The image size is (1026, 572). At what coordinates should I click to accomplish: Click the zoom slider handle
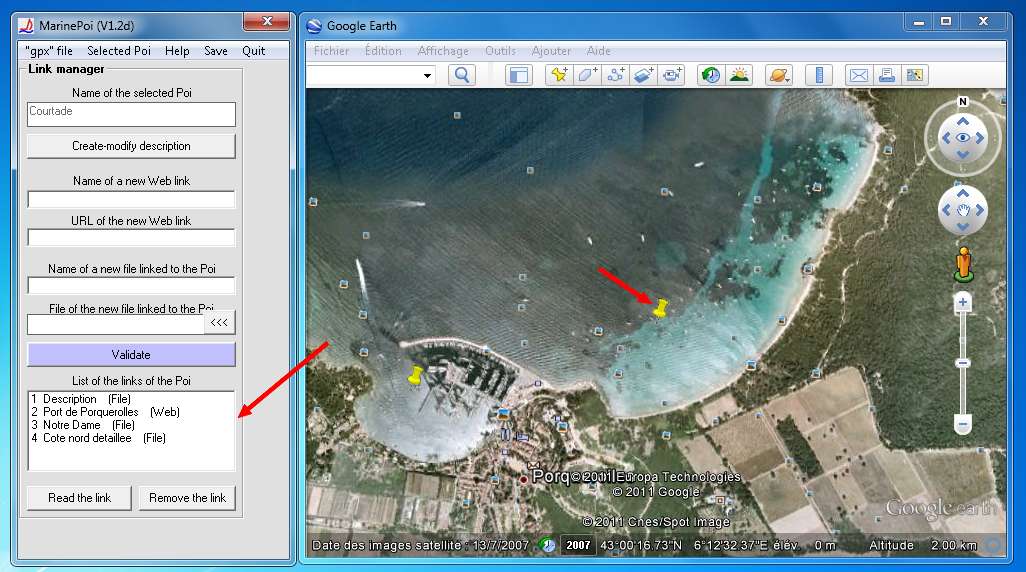(x=963, y=363)
